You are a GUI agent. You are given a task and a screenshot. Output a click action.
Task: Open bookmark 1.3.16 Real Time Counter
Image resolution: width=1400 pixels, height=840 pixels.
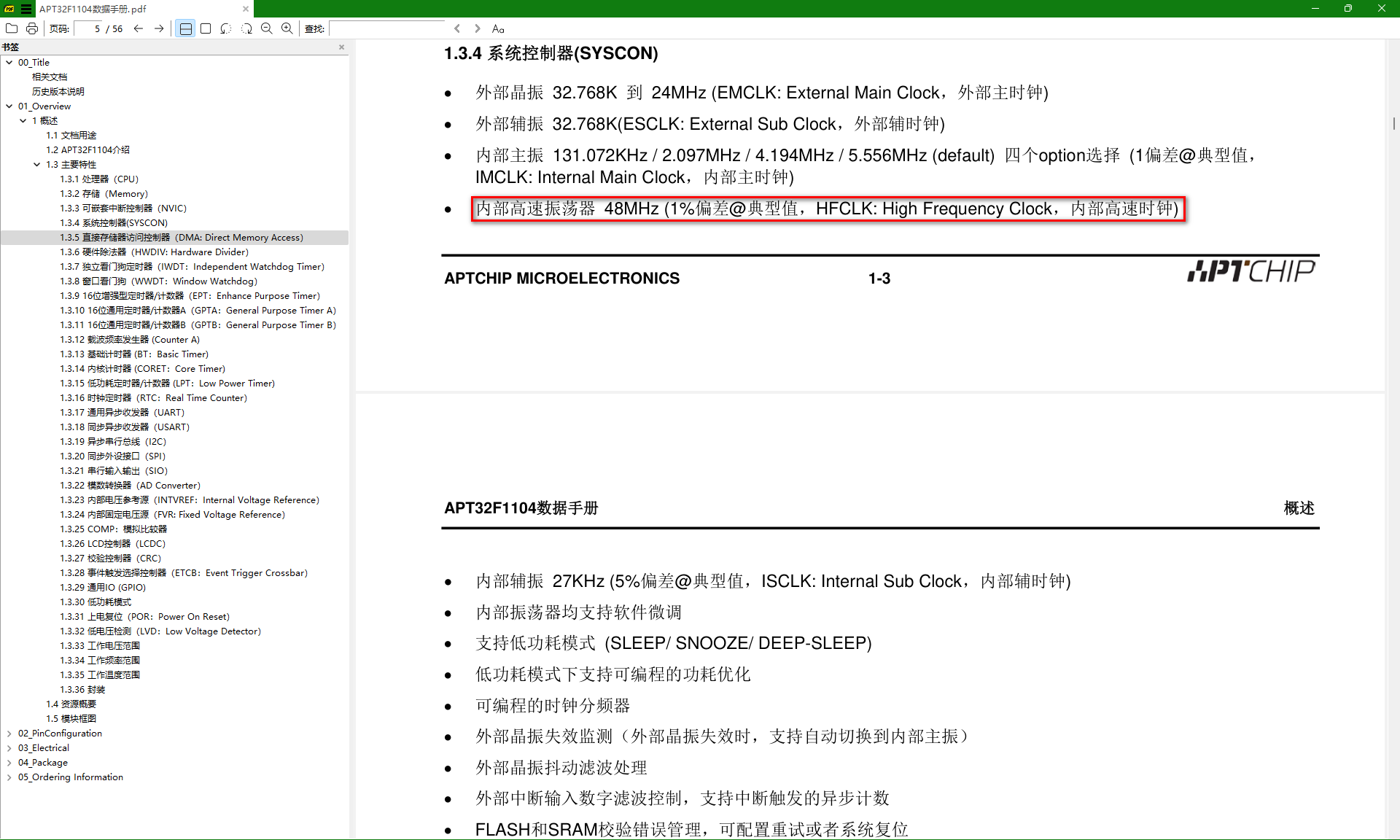coord(154,398)
